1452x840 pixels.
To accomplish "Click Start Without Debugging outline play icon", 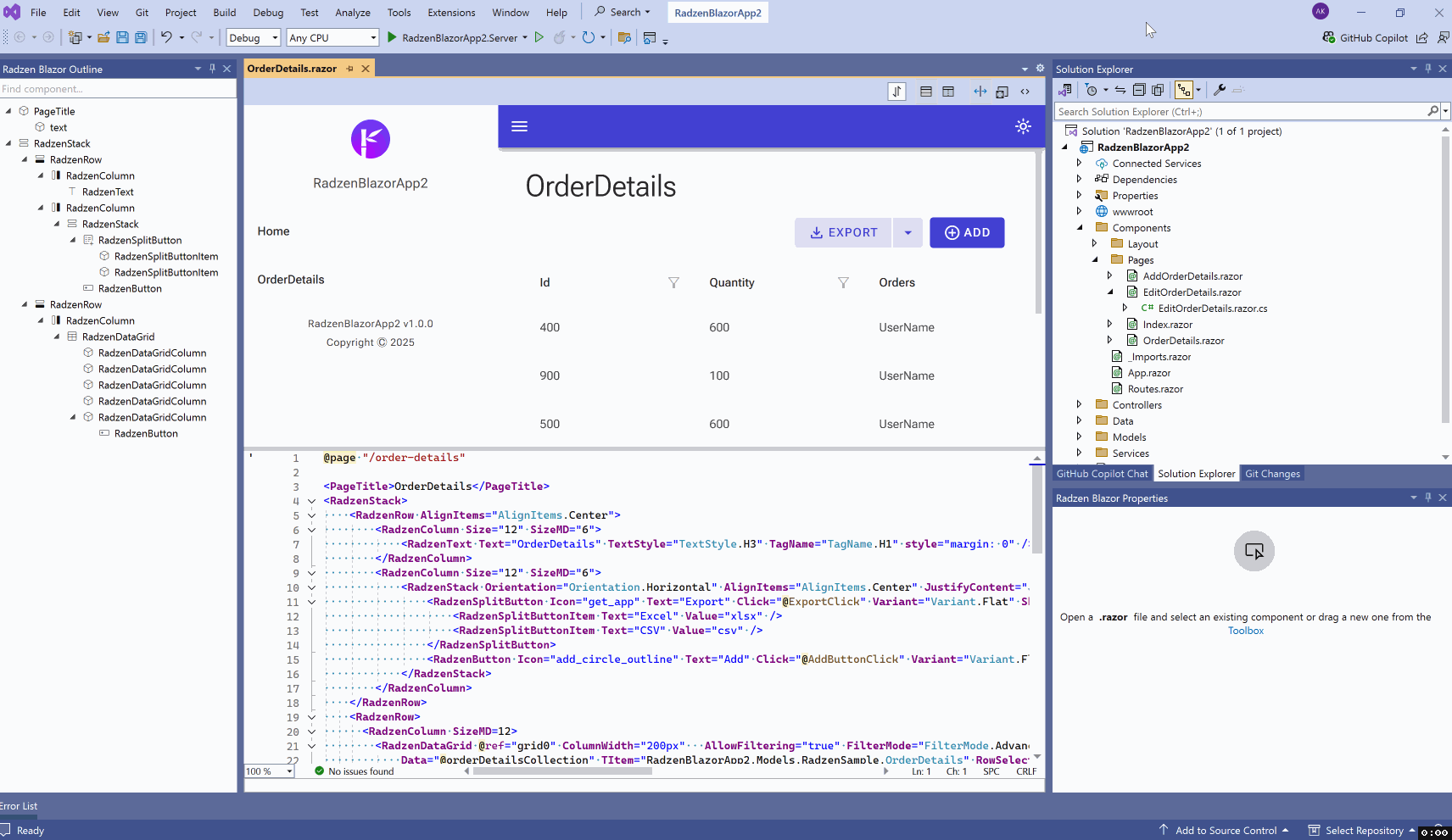I will click(539, 37).
